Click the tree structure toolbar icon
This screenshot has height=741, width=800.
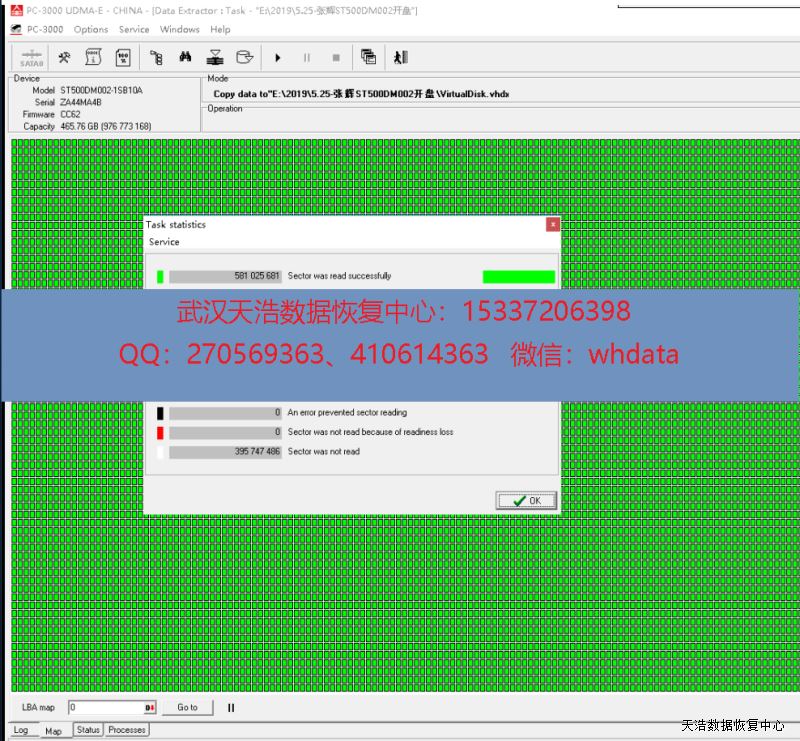tap(156, 58)
